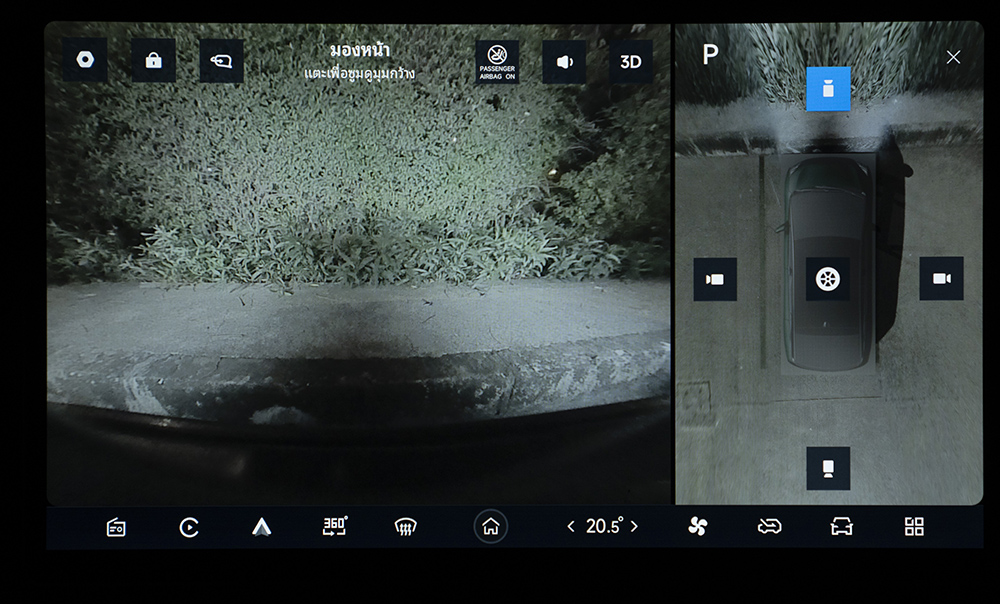Launch Android Auto from the dock
The height and width of the screenshot is (604, 1000).
click(261, 527)
